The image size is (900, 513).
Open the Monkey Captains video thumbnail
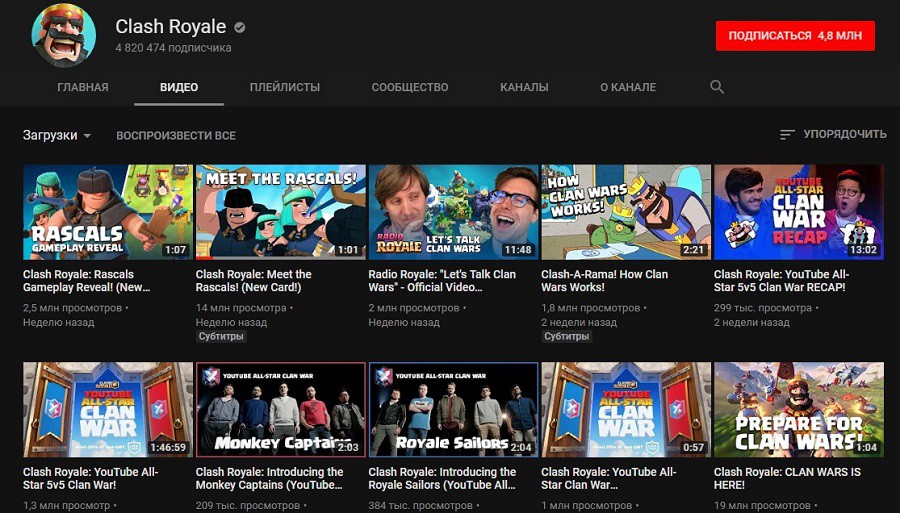281,410
